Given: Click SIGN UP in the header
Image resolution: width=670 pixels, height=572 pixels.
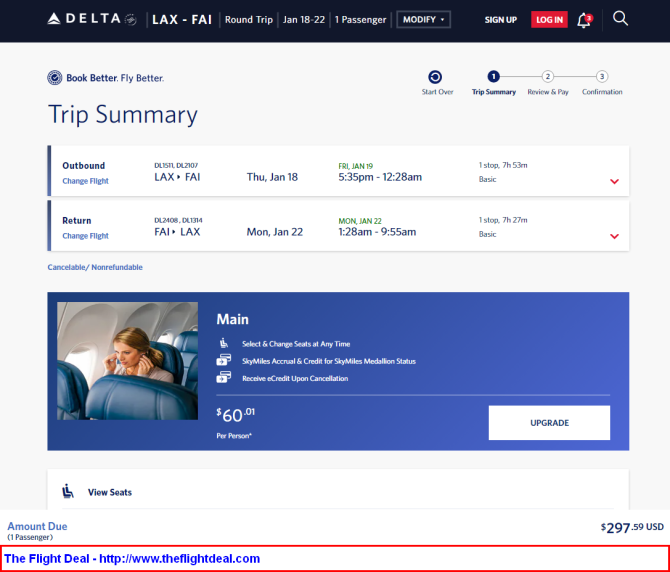Looking at the screenshot, I should [500, 20].
